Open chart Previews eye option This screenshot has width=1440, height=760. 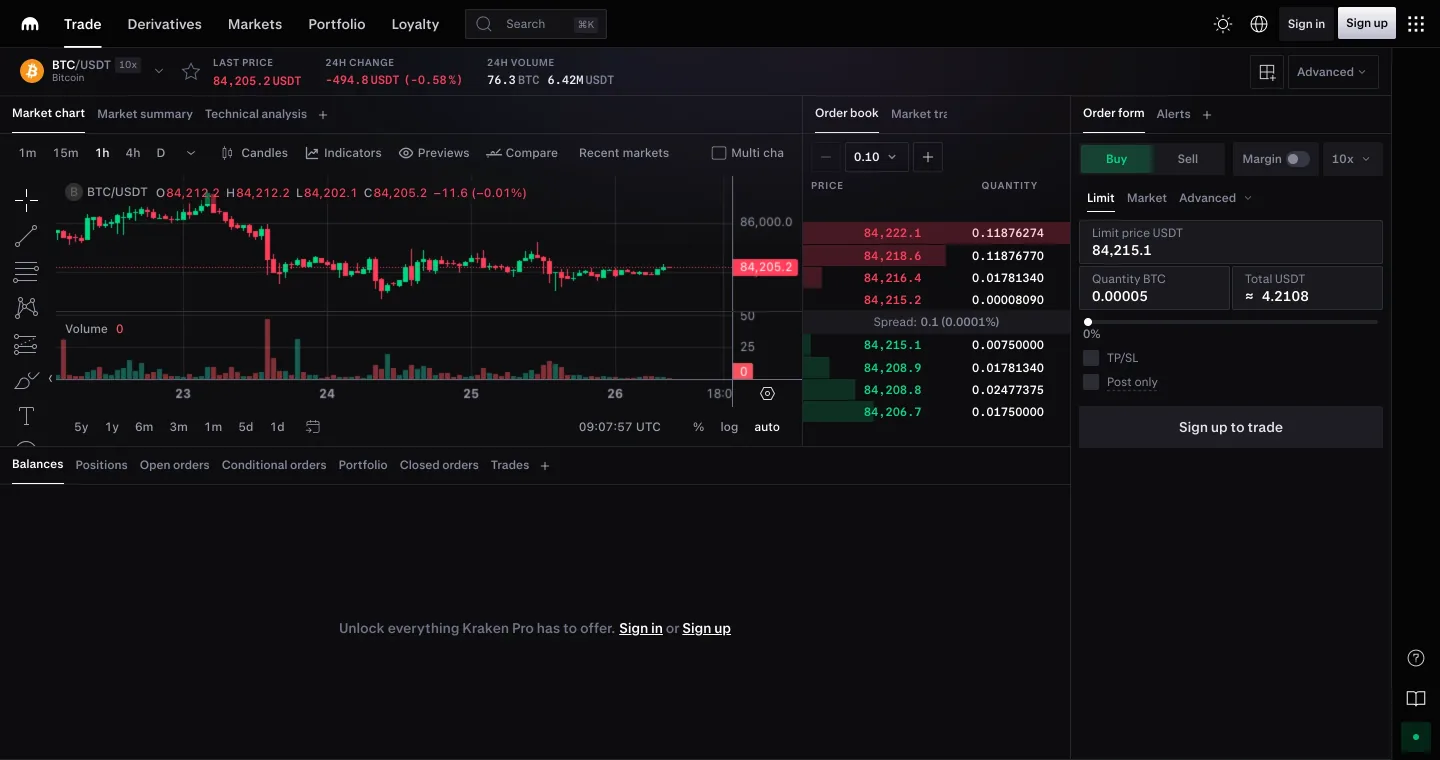pos(434,153)
